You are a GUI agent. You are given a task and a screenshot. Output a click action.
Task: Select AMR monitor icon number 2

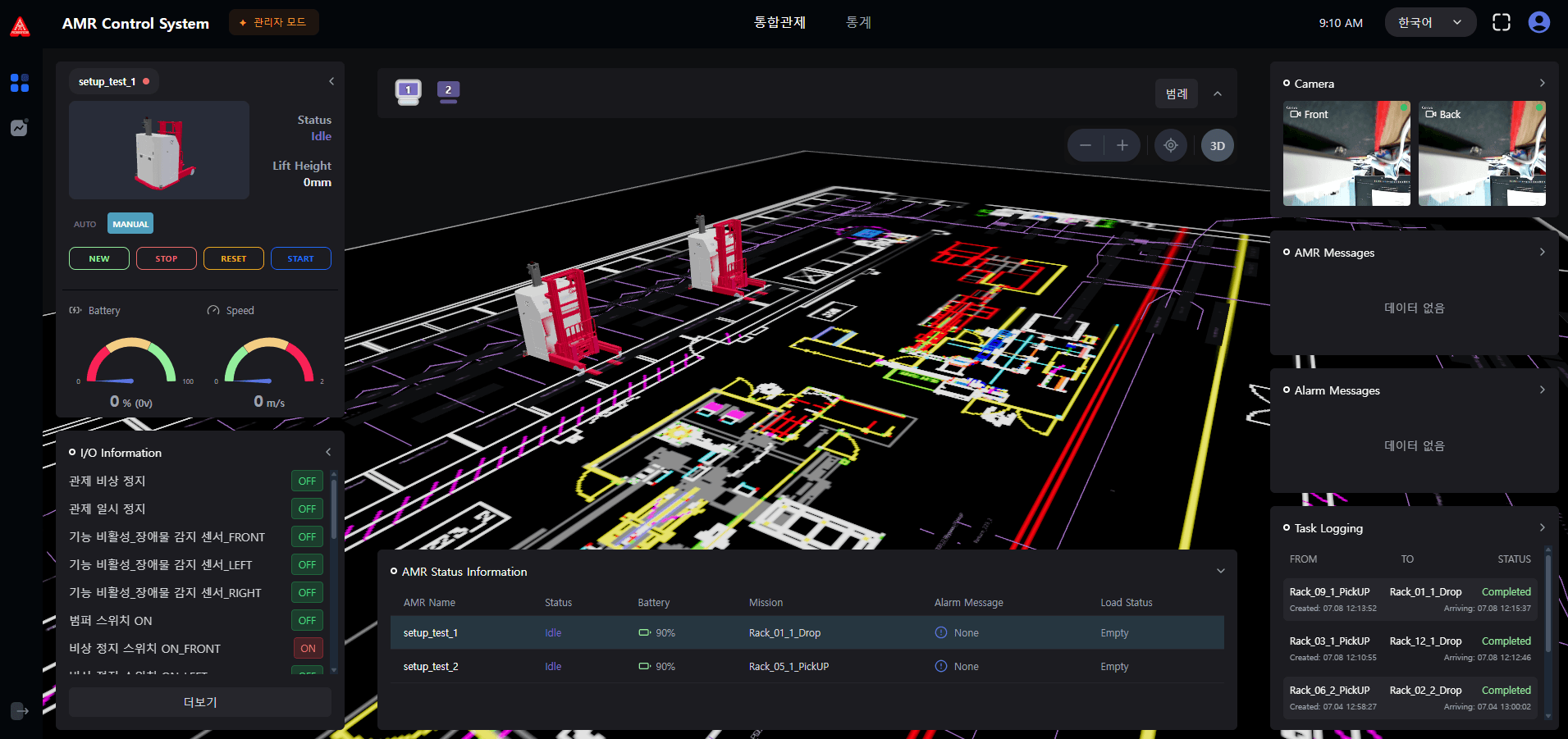pyautogui.click(x=448, y=91)
